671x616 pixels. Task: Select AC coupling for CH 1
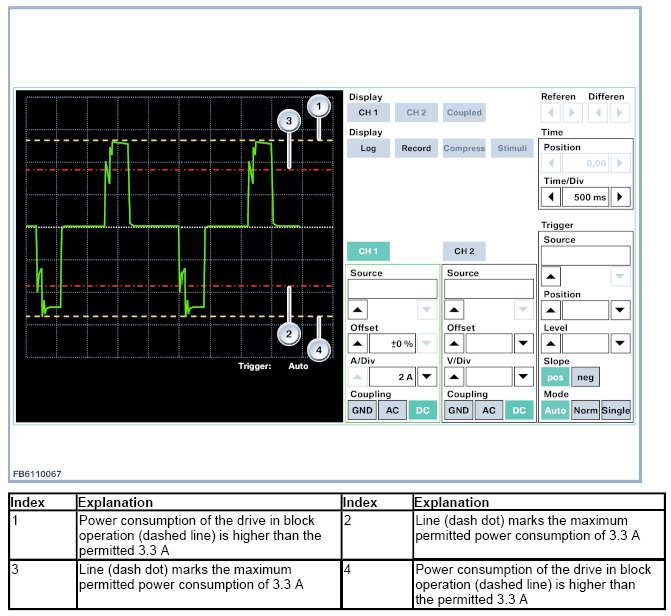[393, 411]
